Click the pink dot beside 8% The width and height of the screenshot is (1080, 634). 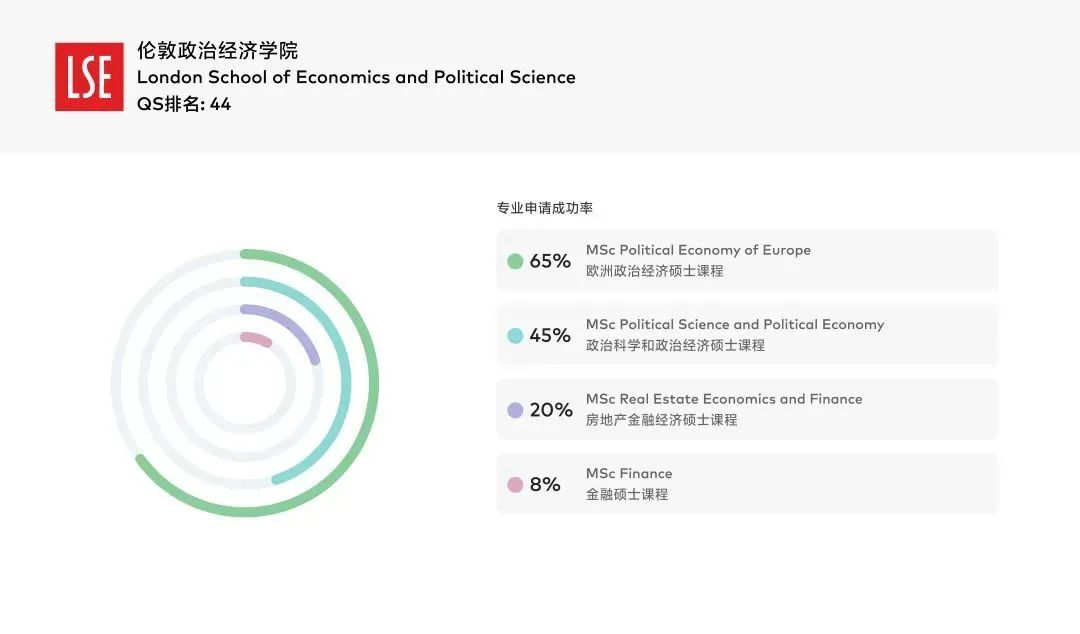point(516,485)
